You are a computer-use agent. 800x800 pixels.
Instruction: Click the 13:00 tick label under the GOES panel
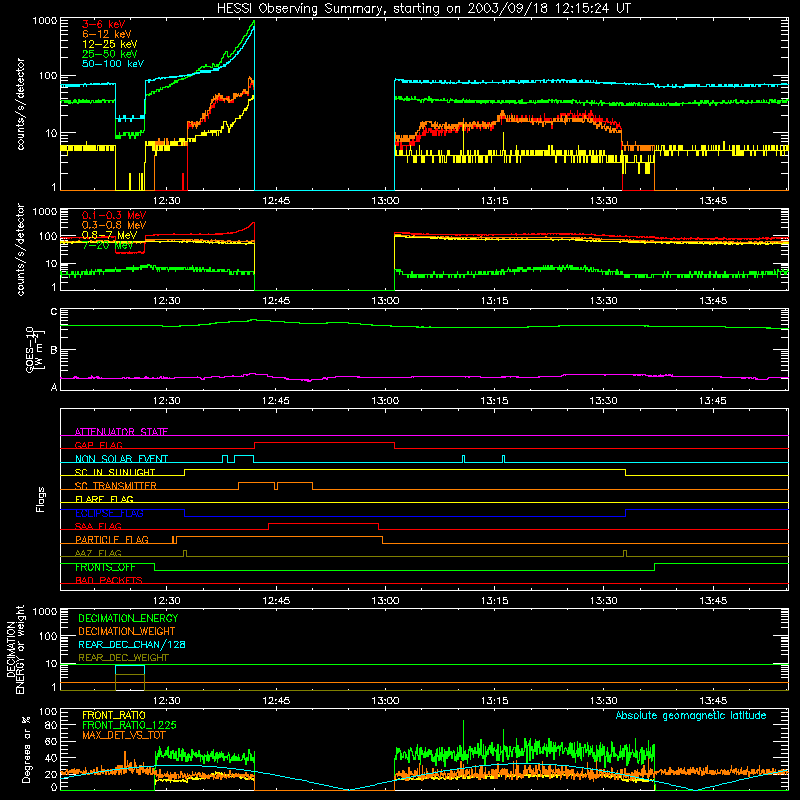[x=385, y=401]
